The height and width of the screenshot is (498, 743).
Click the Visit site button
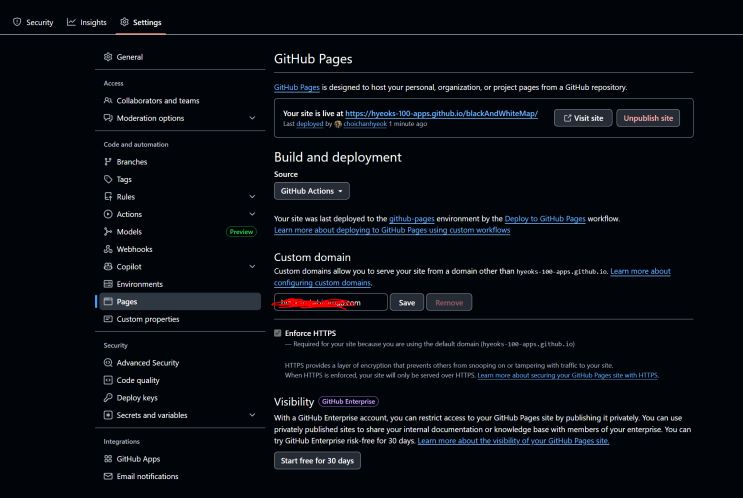click(x=583, y=118)
